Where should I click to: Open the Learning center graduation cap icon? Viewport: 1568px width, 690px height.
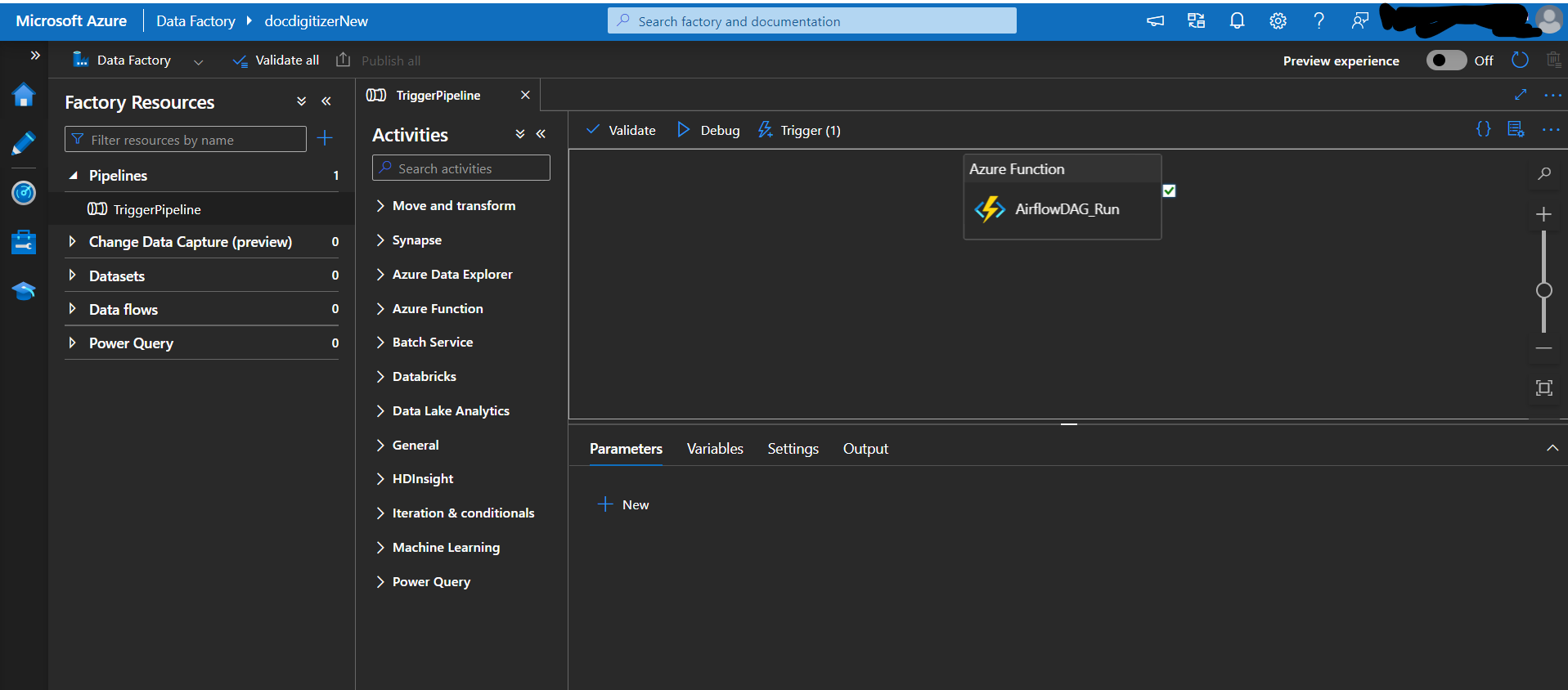24,291
